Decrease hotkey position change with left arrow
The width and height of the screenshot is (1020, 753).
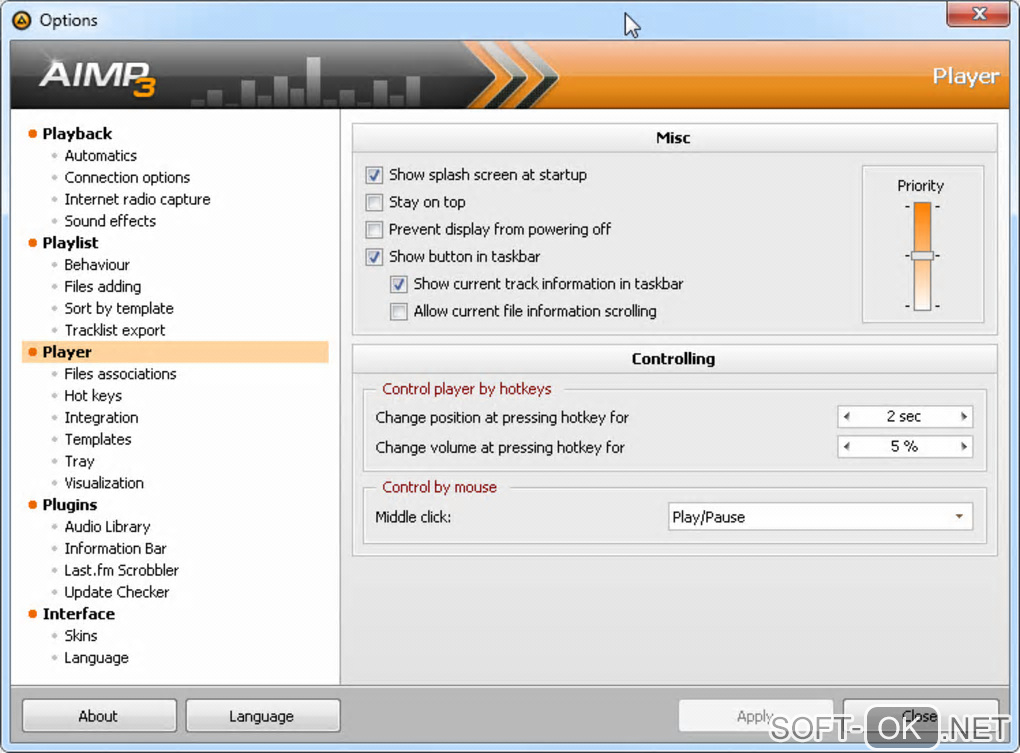[x=846, y=416]
